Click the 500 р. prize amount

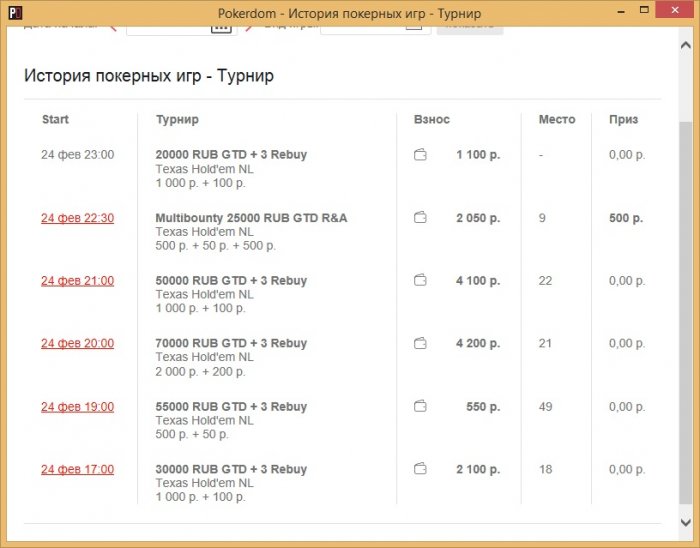click(626, 218)
